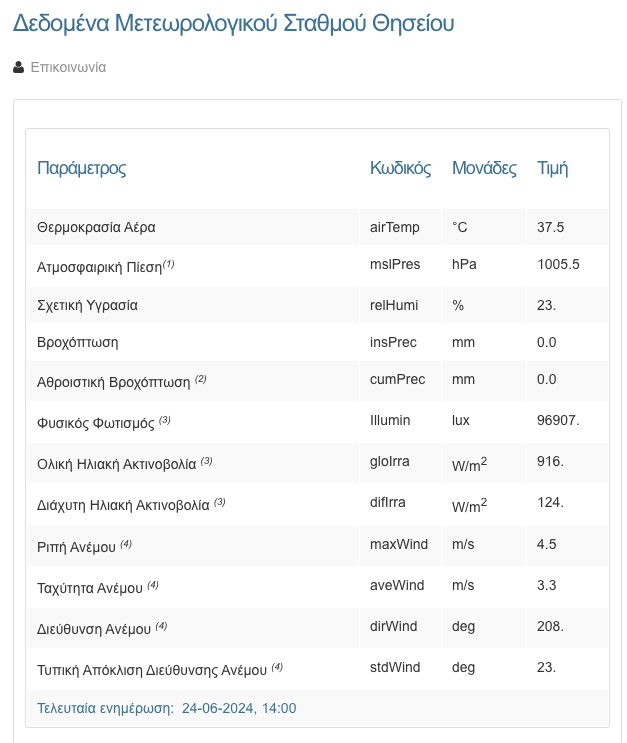Viewport: 627px width, 743px height.
Task: Click the aveWind code cell
Action: coord(397,585)
